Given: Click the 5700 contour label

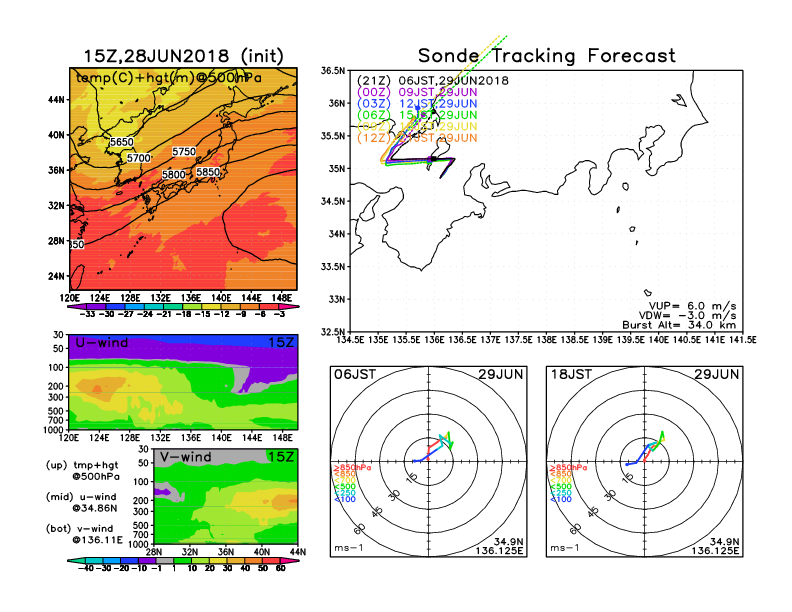Looking at the screenshot, I should (x=139, y=158).
